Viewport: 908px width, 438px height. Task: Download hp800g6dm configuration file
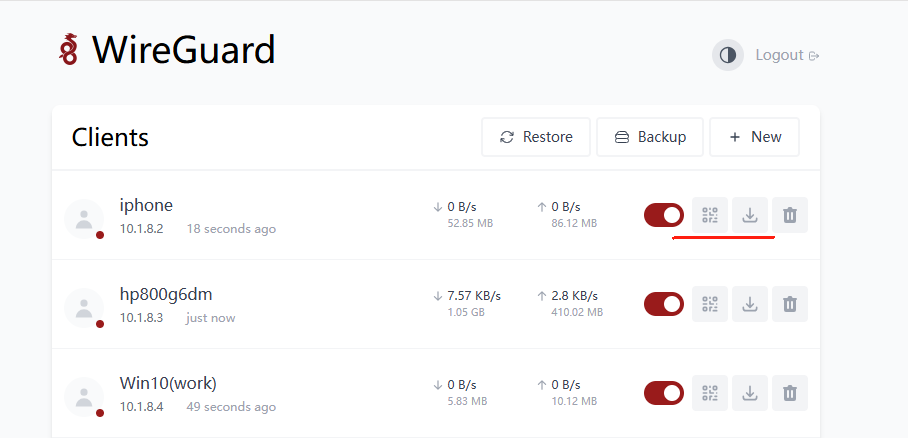pyautogui.click(x=750, y=304)
